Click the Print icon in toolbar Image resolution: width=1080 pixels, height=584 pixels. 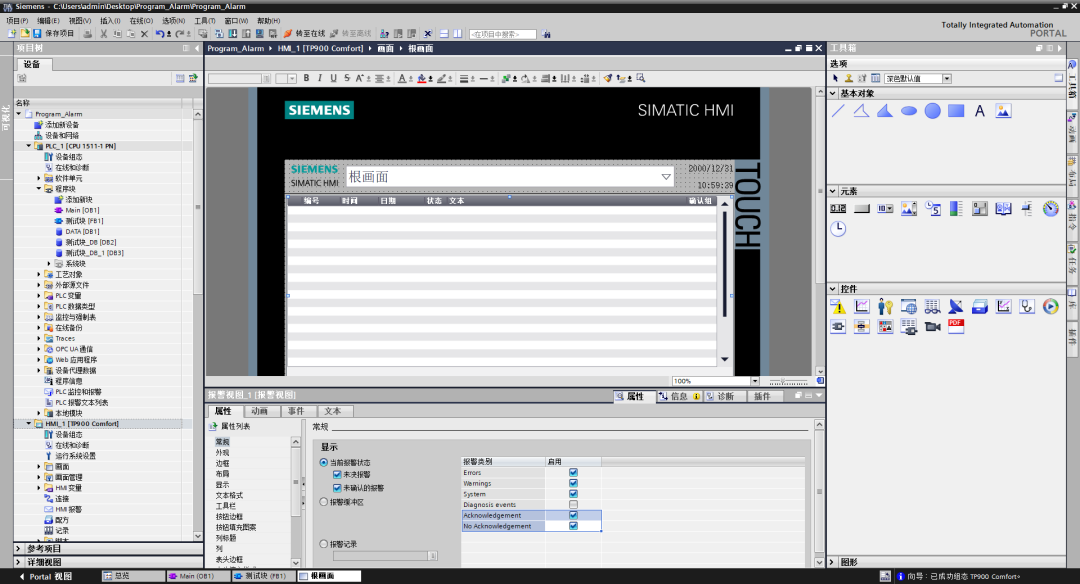[87, 33]
